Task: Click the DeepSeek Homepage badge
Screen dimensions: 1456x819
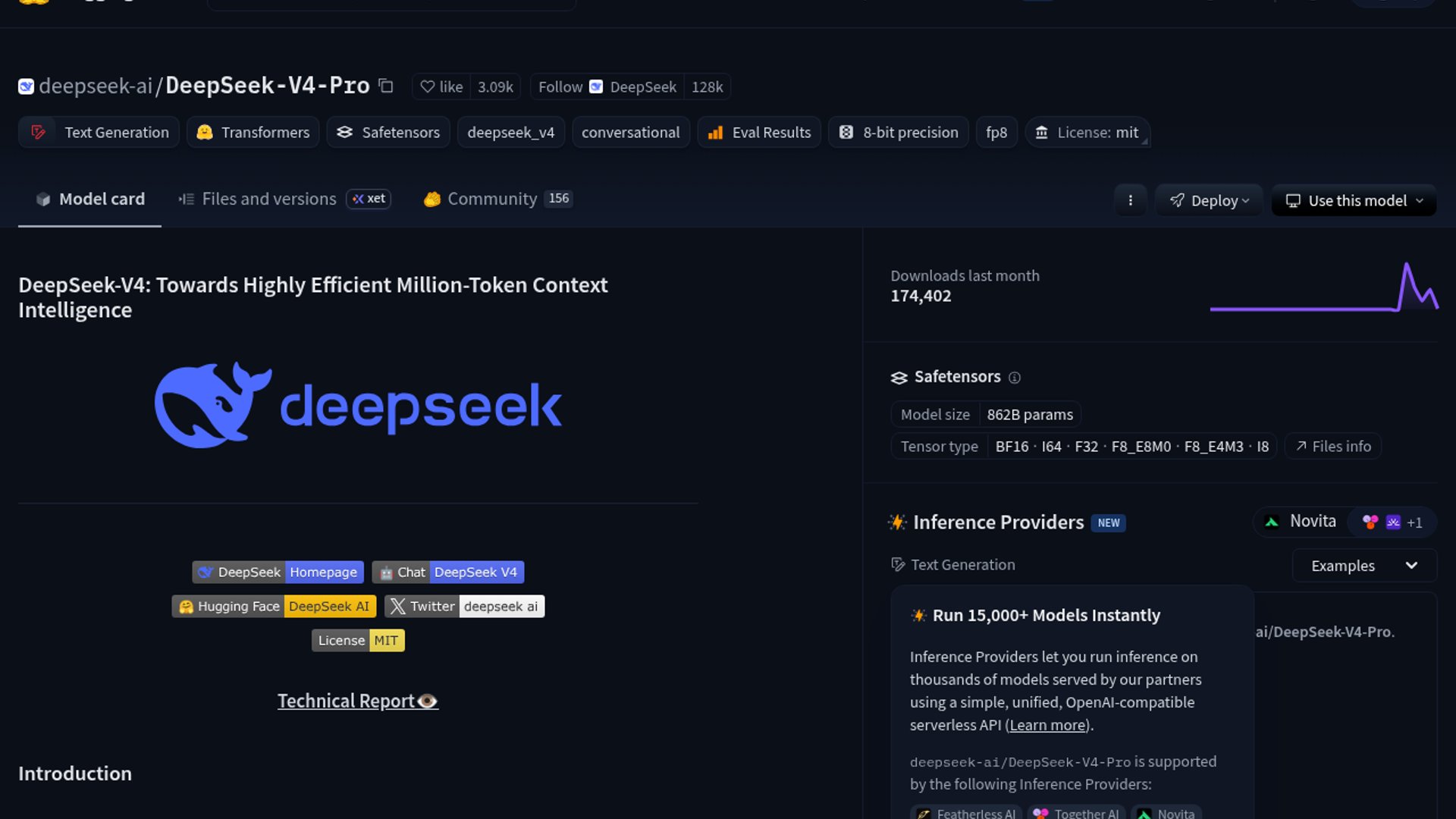Action: pyautogui.click(x=278, y=573)
